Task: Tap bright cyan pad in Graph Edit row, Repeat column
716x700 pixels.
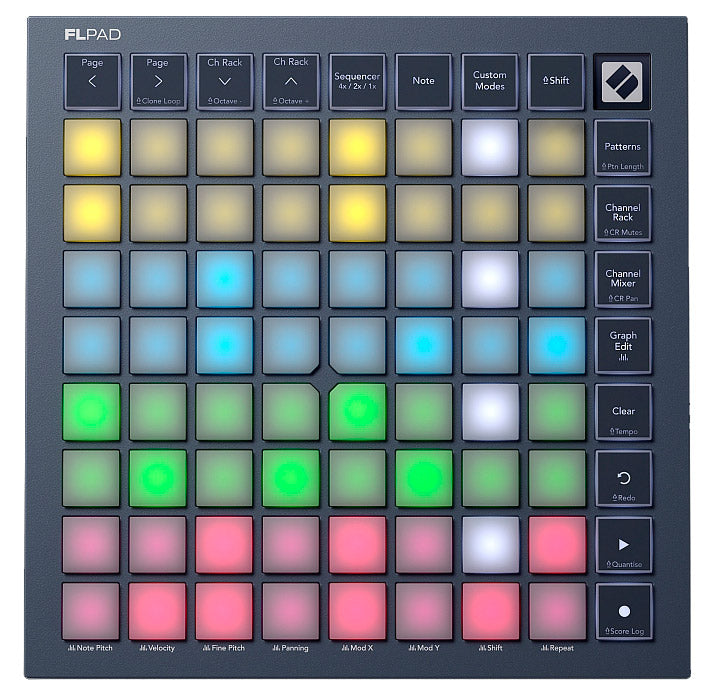Action: pos(557,346)
